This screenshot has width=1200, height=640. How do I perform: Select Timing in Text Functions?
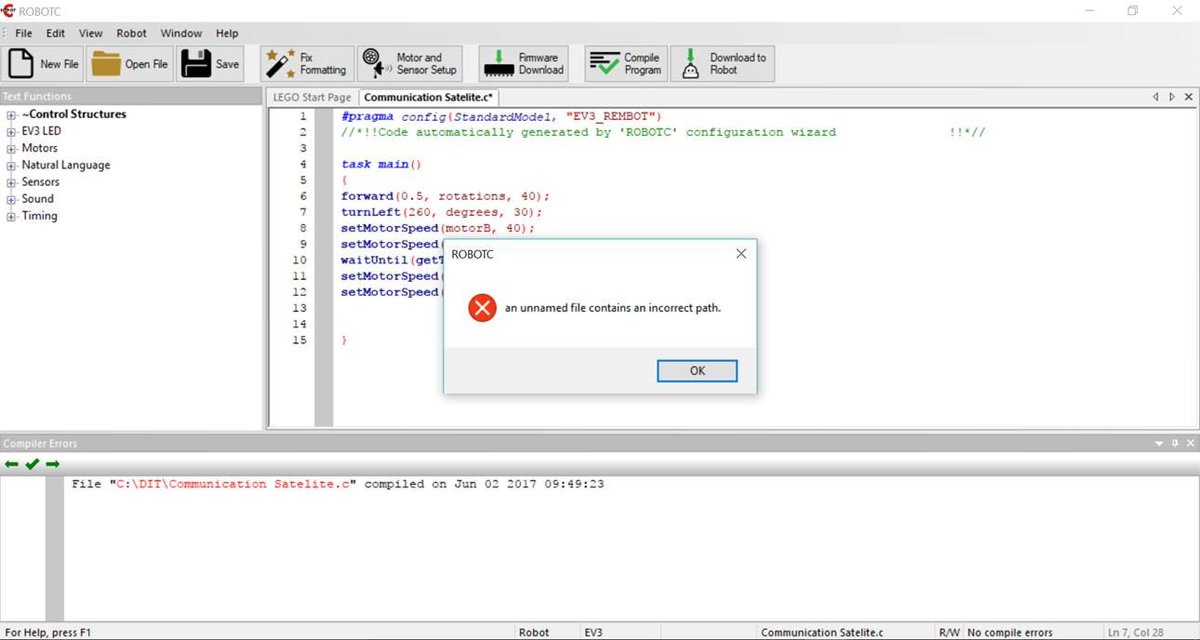[40, 216]
